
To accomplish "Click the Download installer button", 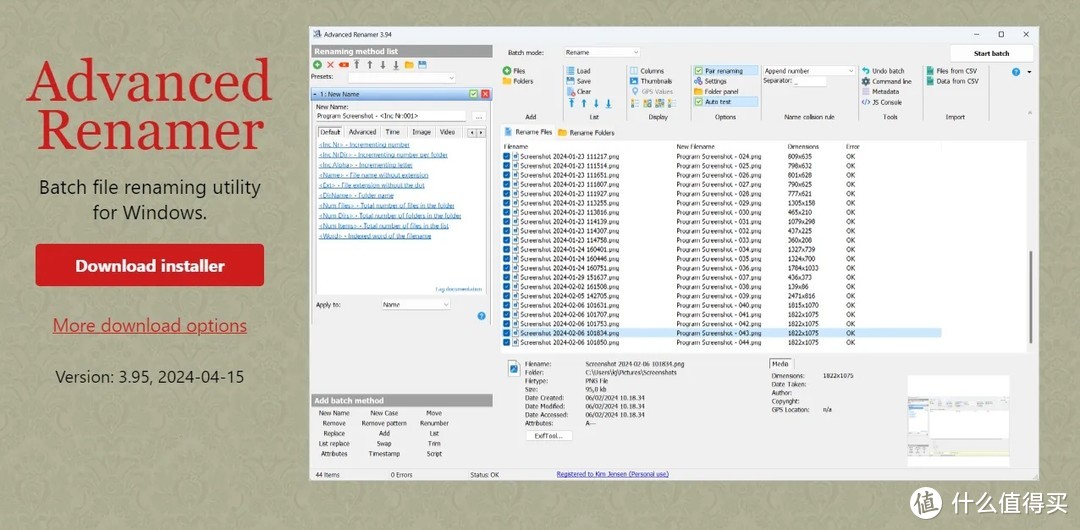I will (149, 265).
